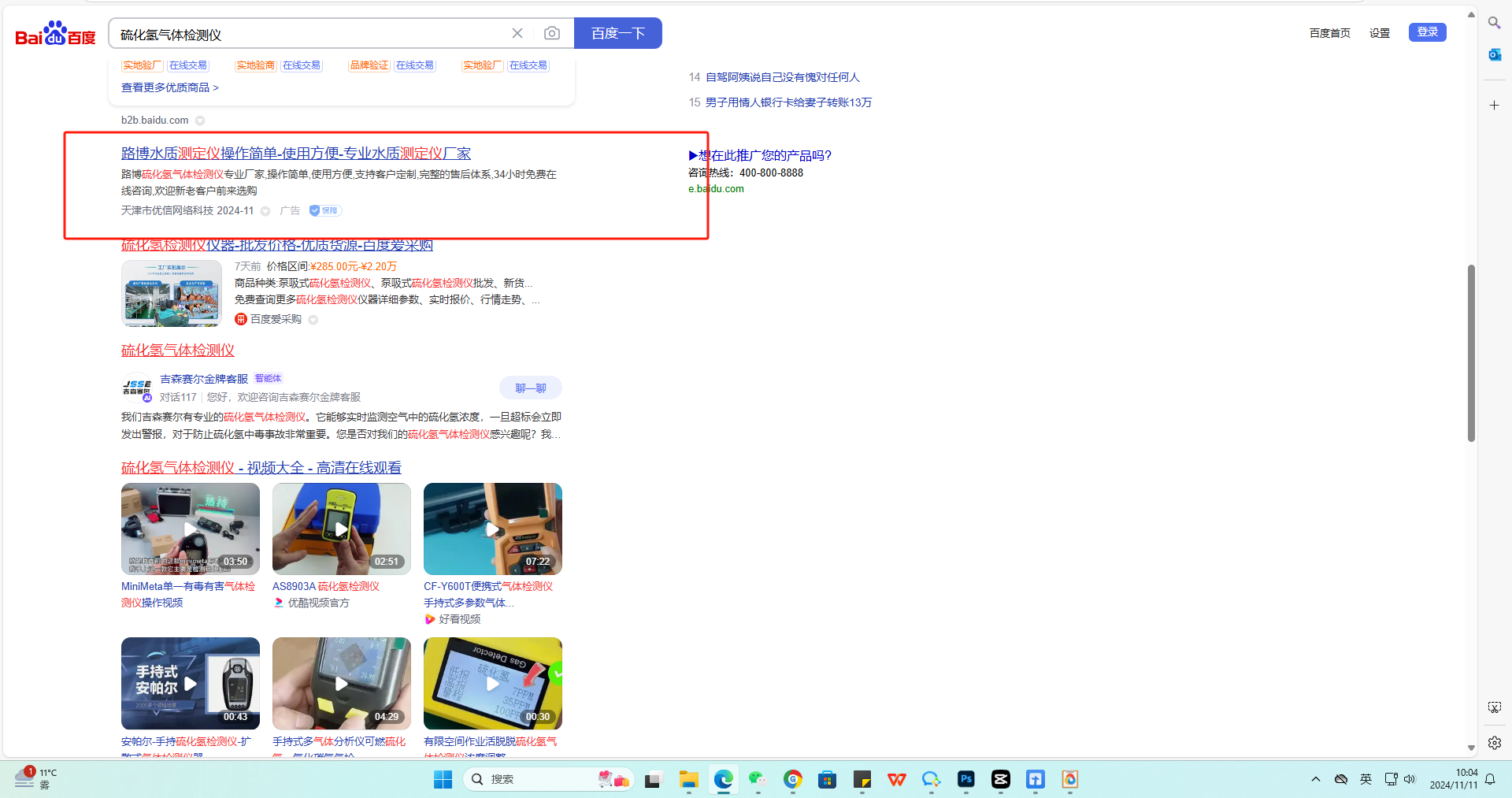The width and height of the screenshot is (1512, 798).
Task: Click the 品牌验证 tag
Action: tap(369, 65)
